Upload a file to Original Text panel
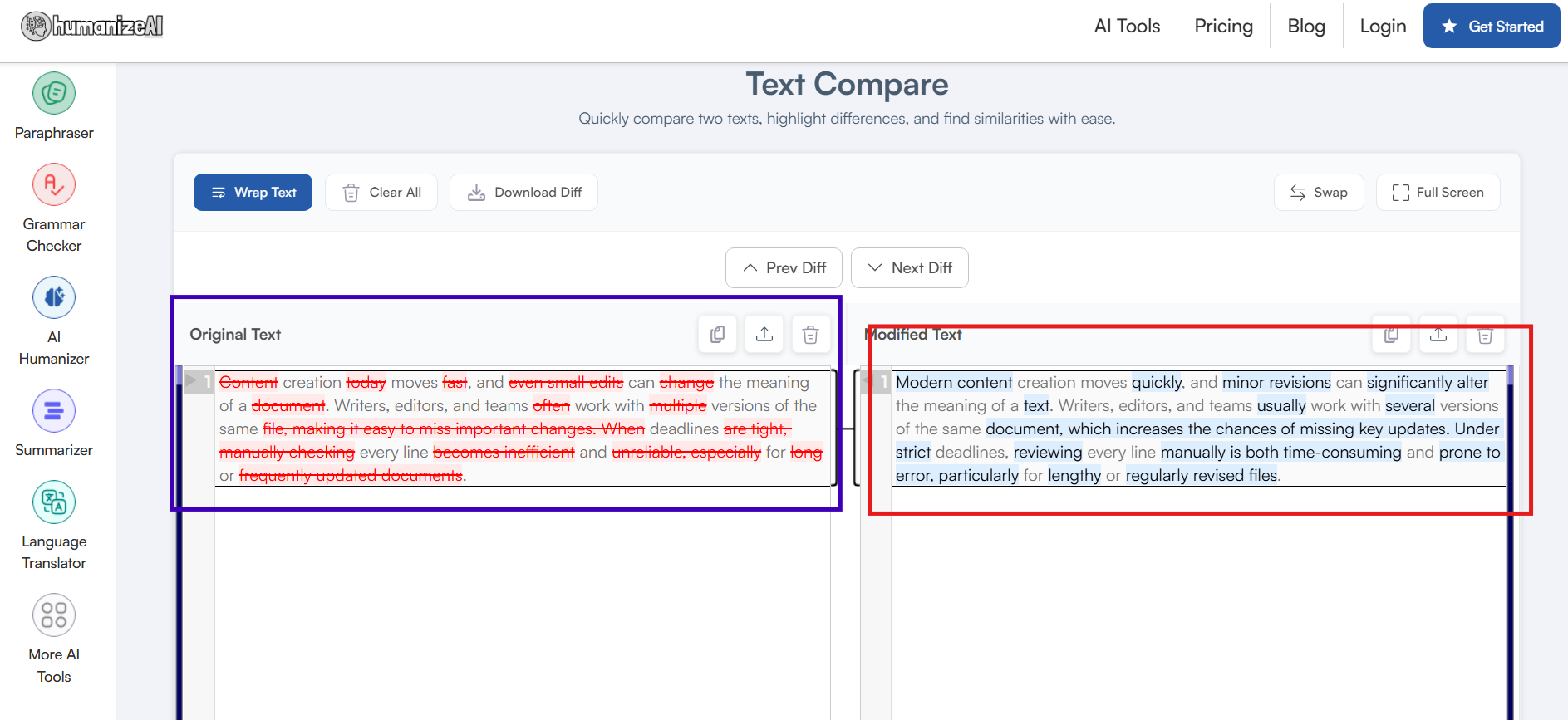 (764, 334)
